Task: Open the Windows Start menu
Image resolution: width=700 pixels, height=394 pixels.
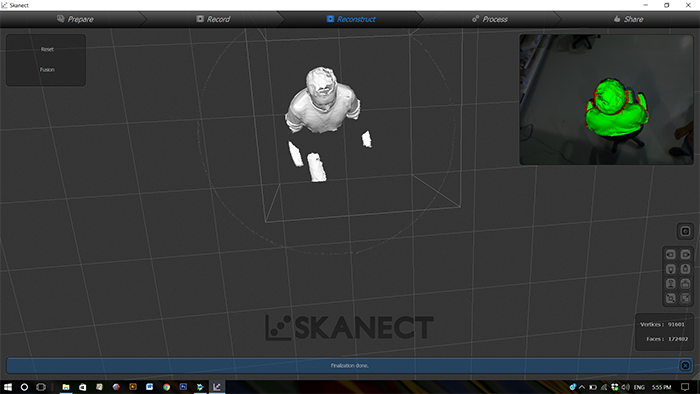Action: tap(8, 387)
